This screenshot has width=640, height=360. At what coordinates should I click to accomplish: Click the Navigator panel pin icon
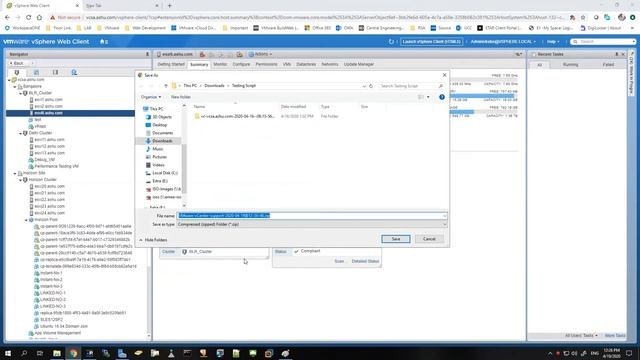click(147, 54)
